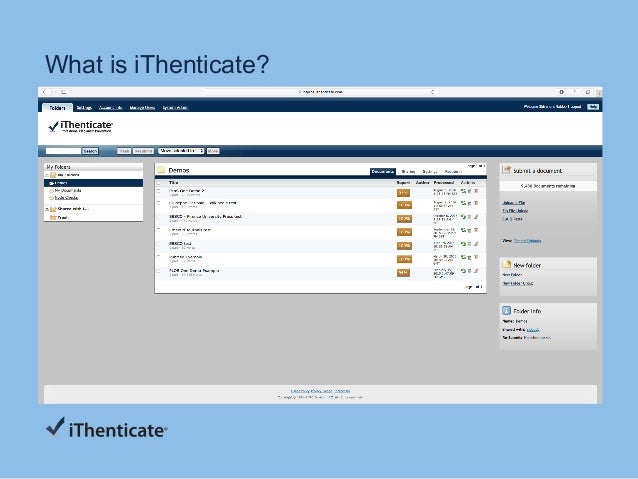Click the delete icon in PLOS One row

[469, 271]
